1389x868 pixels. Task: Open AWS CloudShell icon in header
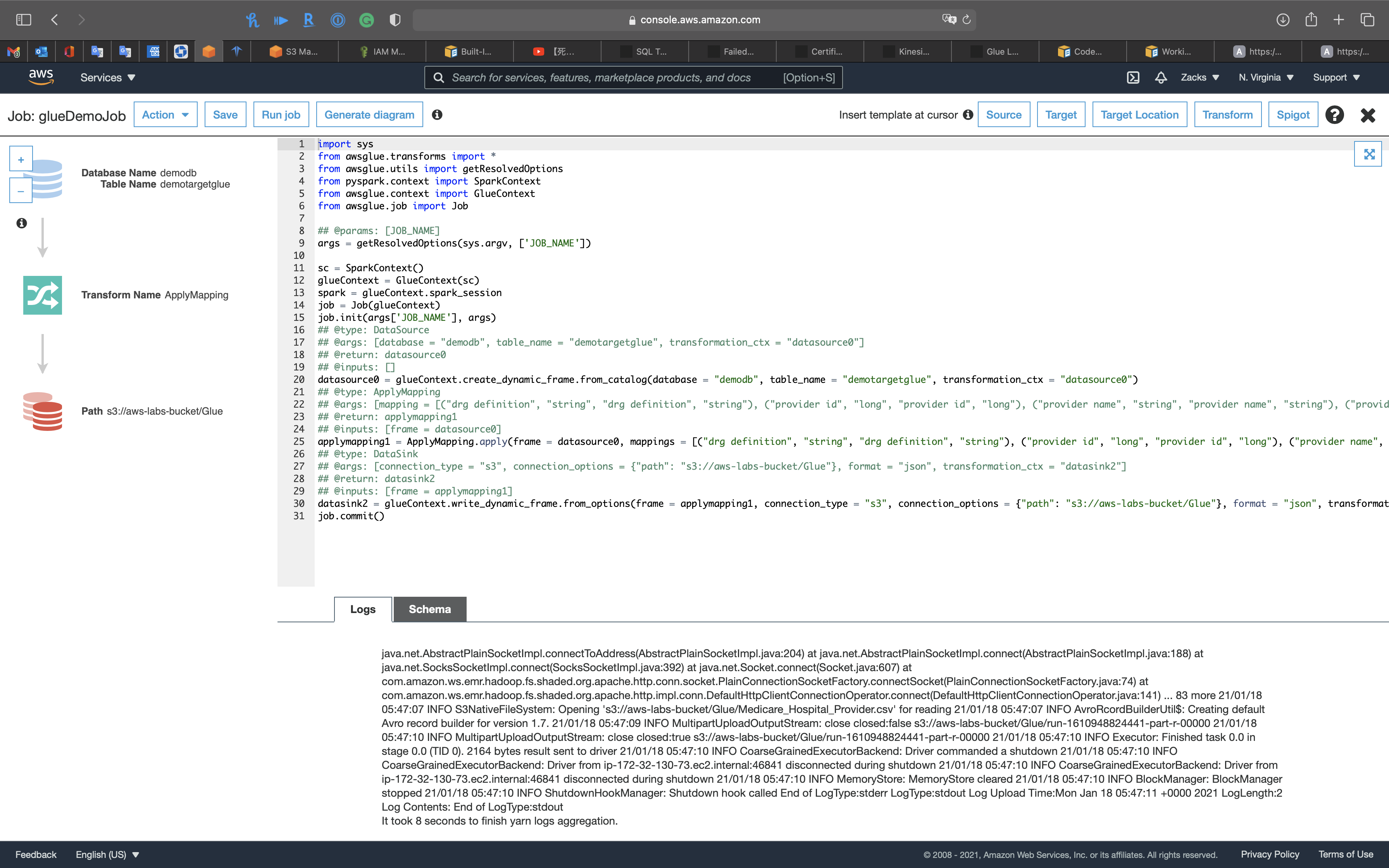[1133, 77]
